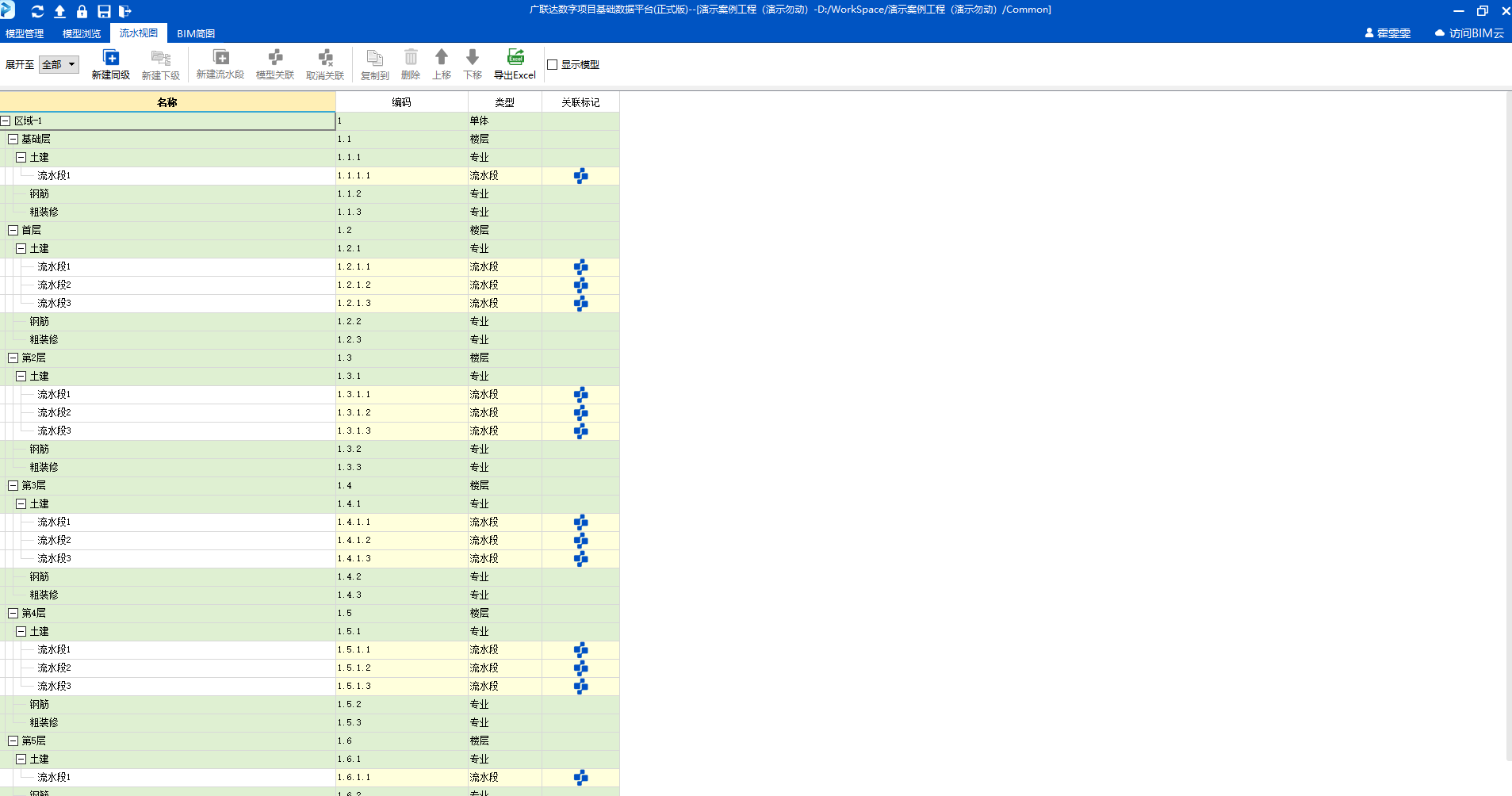Collapse the 第4层 tree node

pyautogui.click(x=13, y=614)
